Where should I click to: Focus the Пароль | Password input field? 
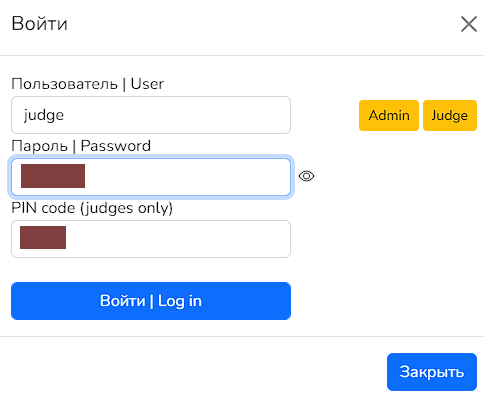tap(151, 177)
